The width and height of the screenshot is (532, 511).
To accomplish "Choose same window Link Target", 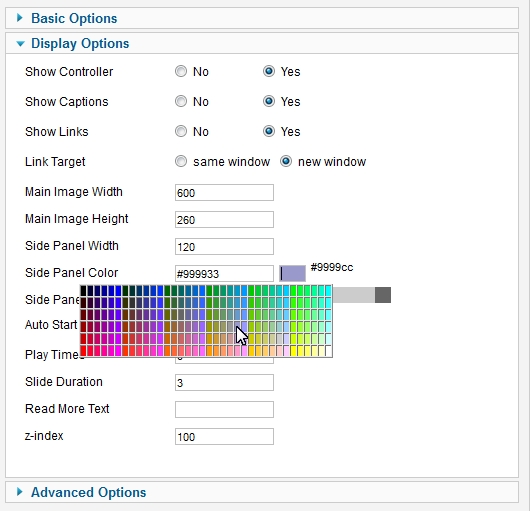I will coord(181,161).
